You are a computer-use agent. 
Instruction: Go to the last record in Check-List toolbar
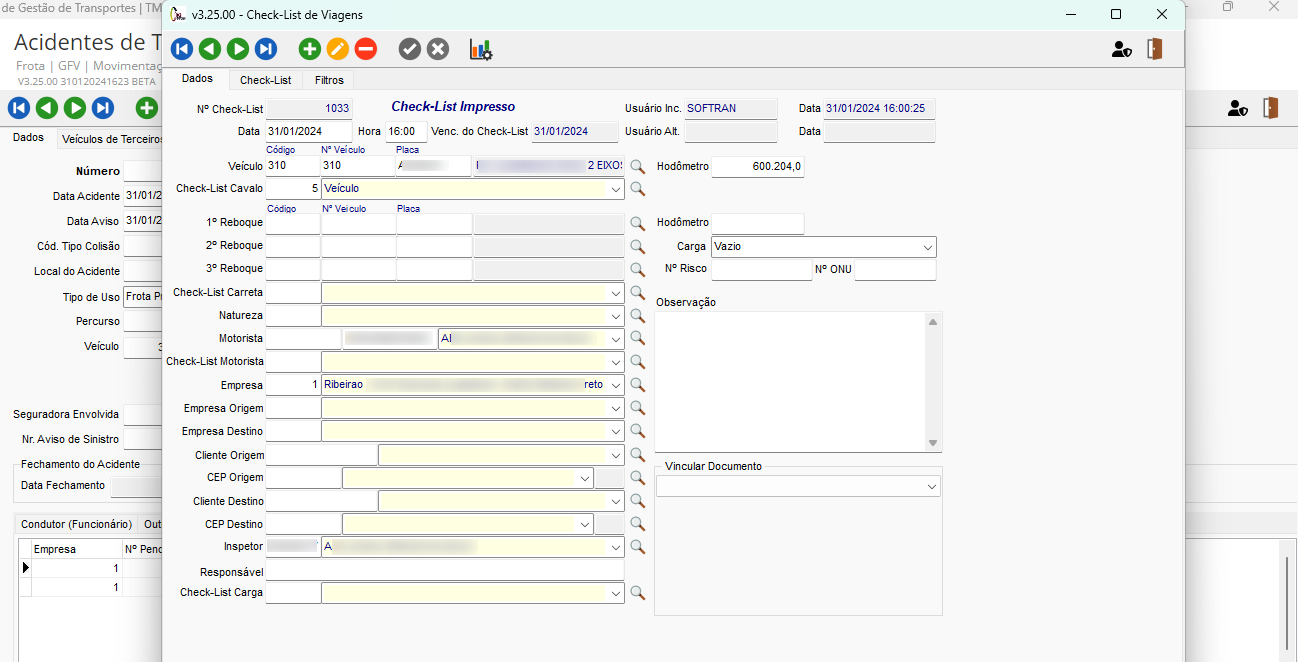point(266,49)
